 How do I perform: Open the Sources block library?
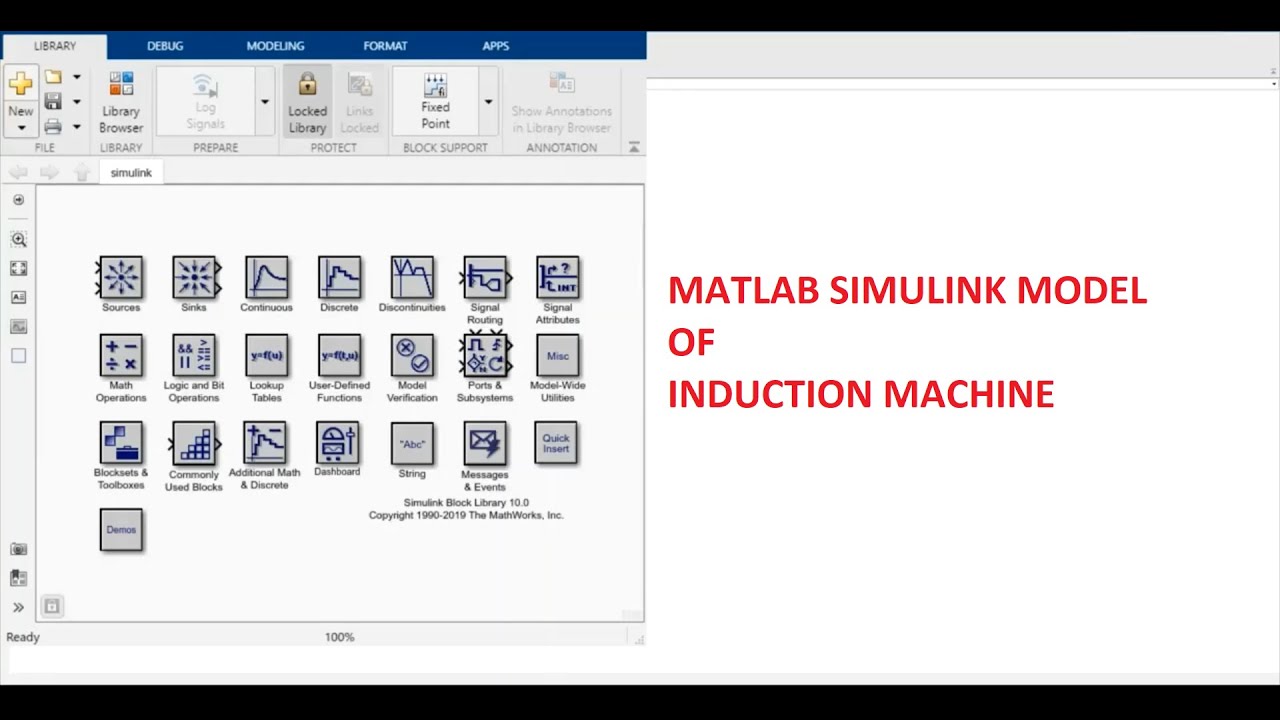point(121,278)
